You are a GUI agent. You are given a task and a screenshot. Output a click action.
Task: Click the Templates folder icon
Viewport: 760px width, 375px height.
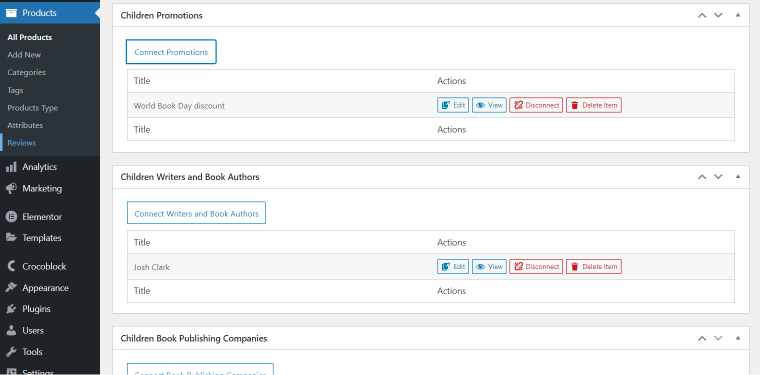11,238
